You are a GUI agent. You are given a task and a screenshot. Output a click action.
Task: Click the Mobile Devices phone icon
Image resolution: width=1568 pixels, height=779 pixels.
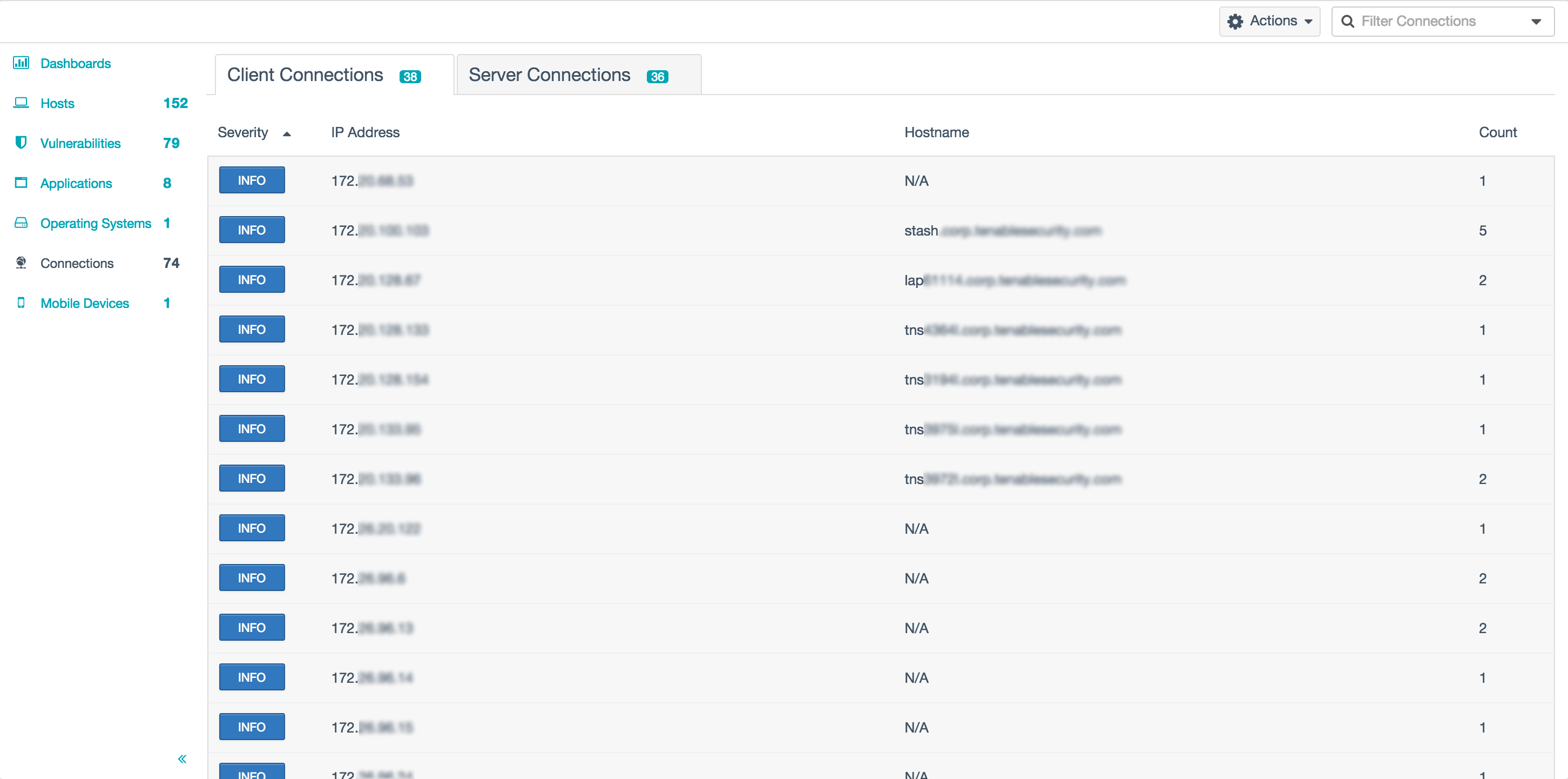(21, 303)
